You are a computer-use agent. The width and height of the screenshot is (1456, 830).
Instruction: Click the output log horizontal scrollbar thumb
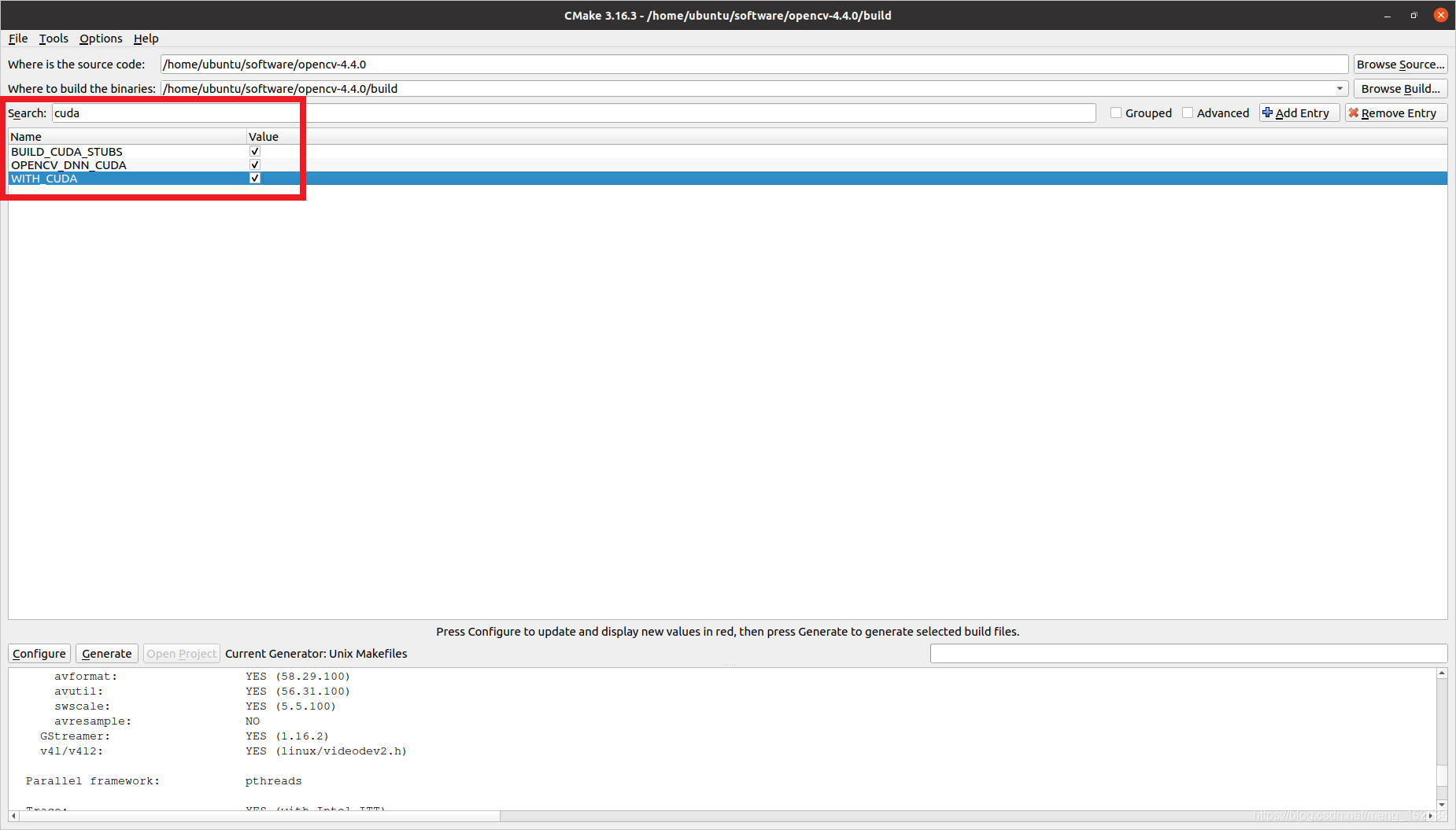(x=260, y=816)
